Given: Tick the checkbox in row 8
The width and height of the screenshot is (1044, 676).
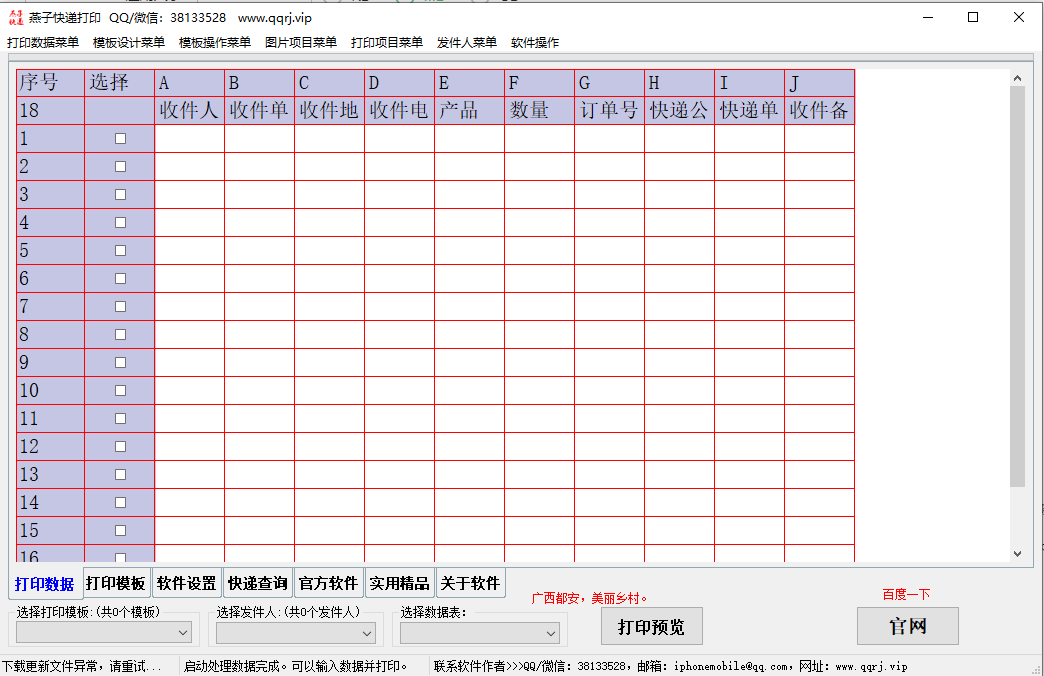Looking at the screenshot, I should pos(121,334).
